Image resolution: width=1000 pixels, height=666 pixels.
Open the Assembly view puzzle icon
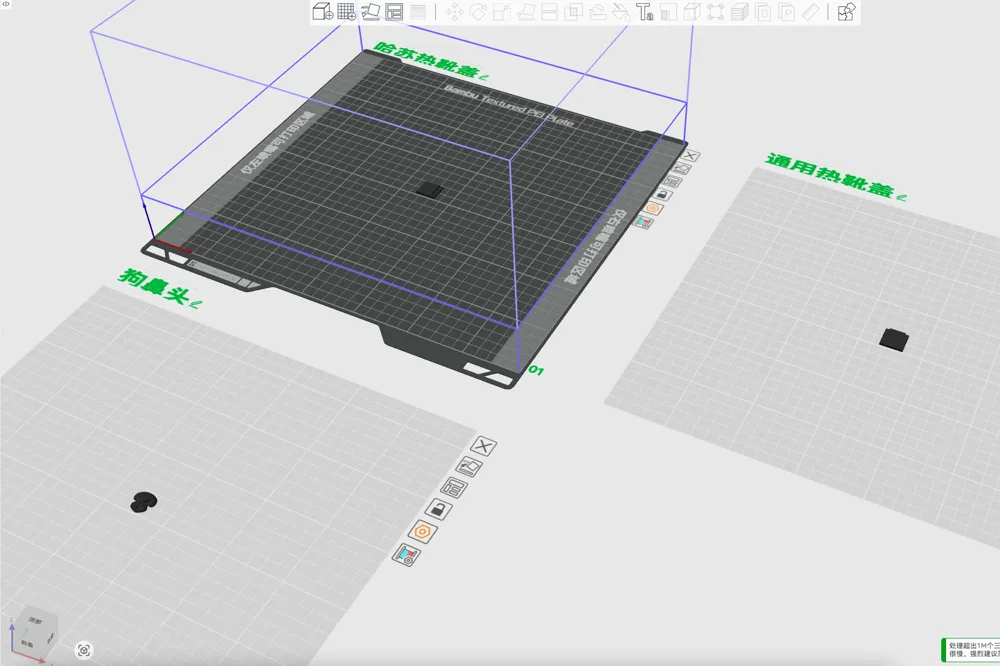pos(846,11)
